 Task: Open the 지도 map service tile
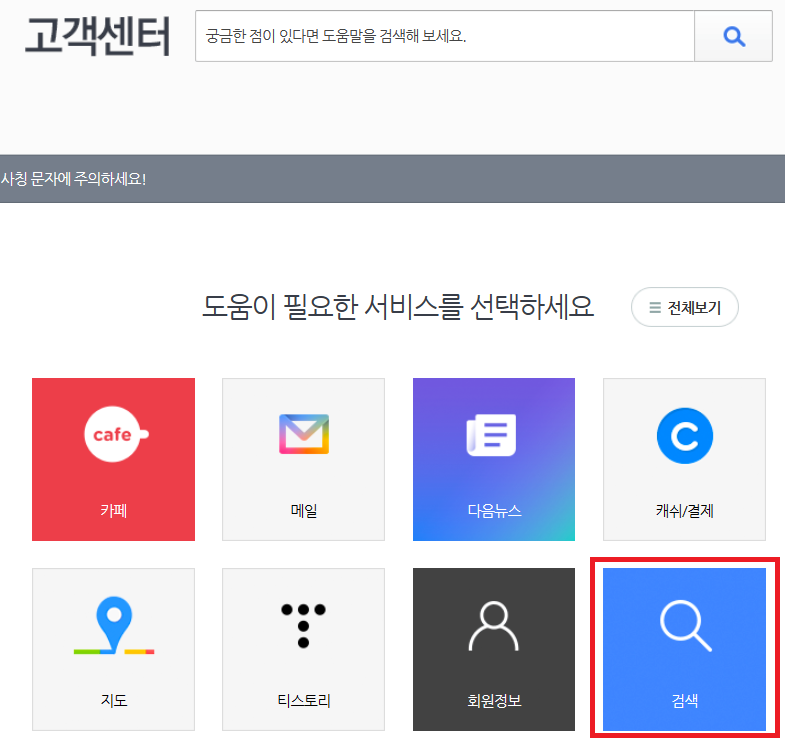114,649
